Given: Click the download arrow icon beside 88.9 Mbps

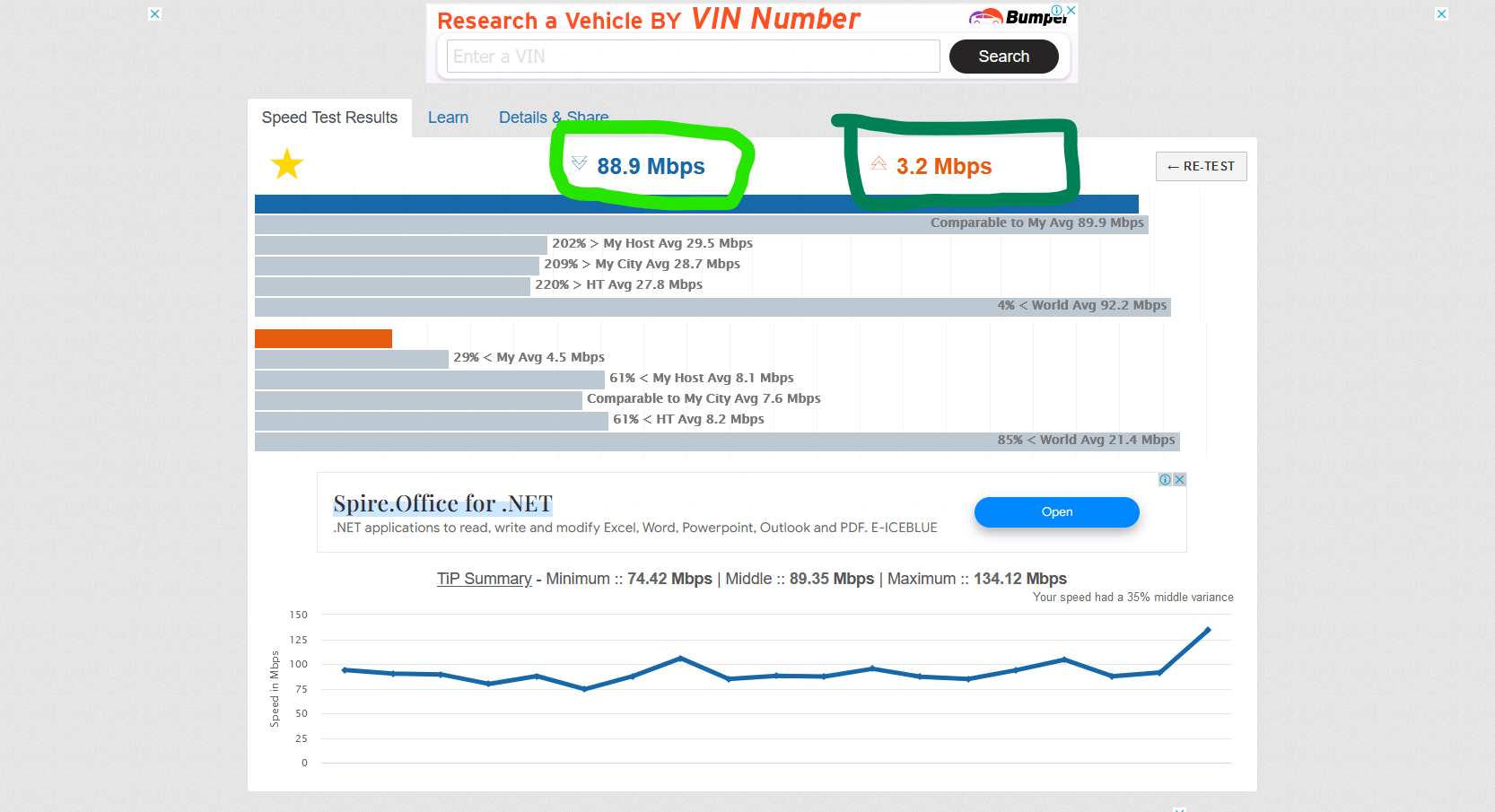Looking at the screenshot, I should pyautogui.click(x=579, y=163).
